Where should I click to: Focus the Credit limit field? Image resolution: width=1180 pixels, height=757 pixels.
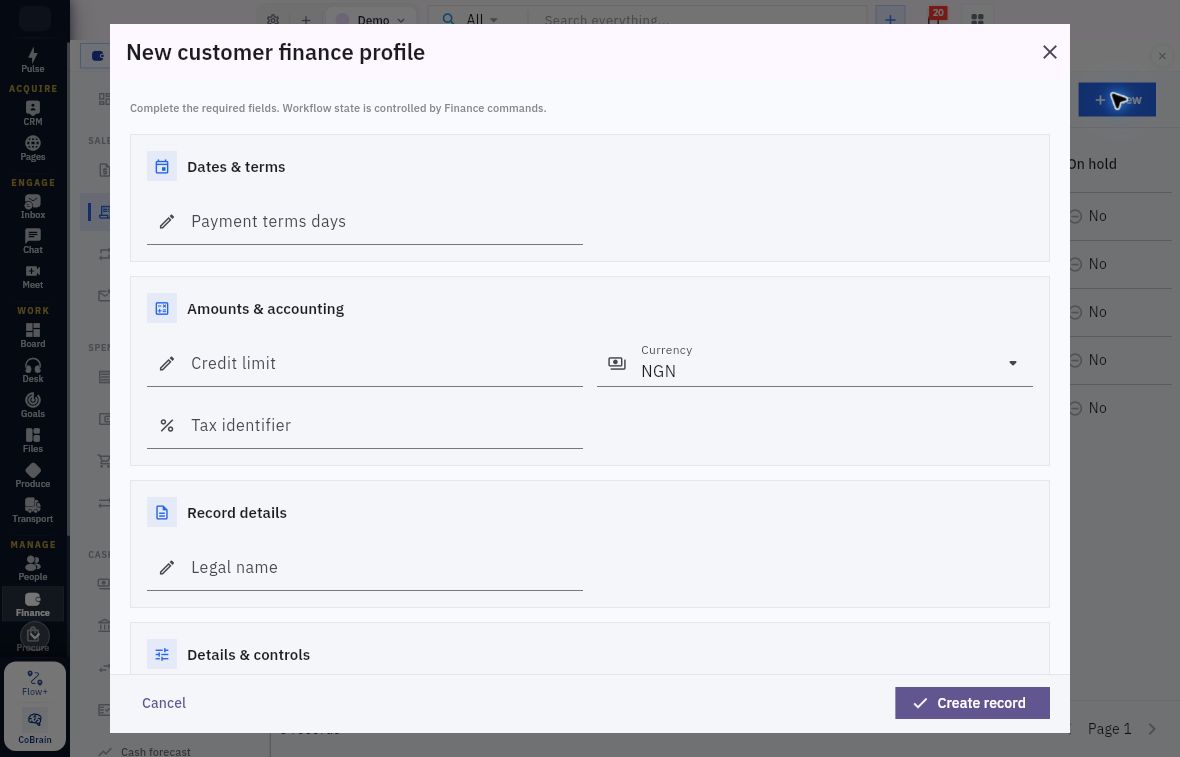[x=364, y=363]
